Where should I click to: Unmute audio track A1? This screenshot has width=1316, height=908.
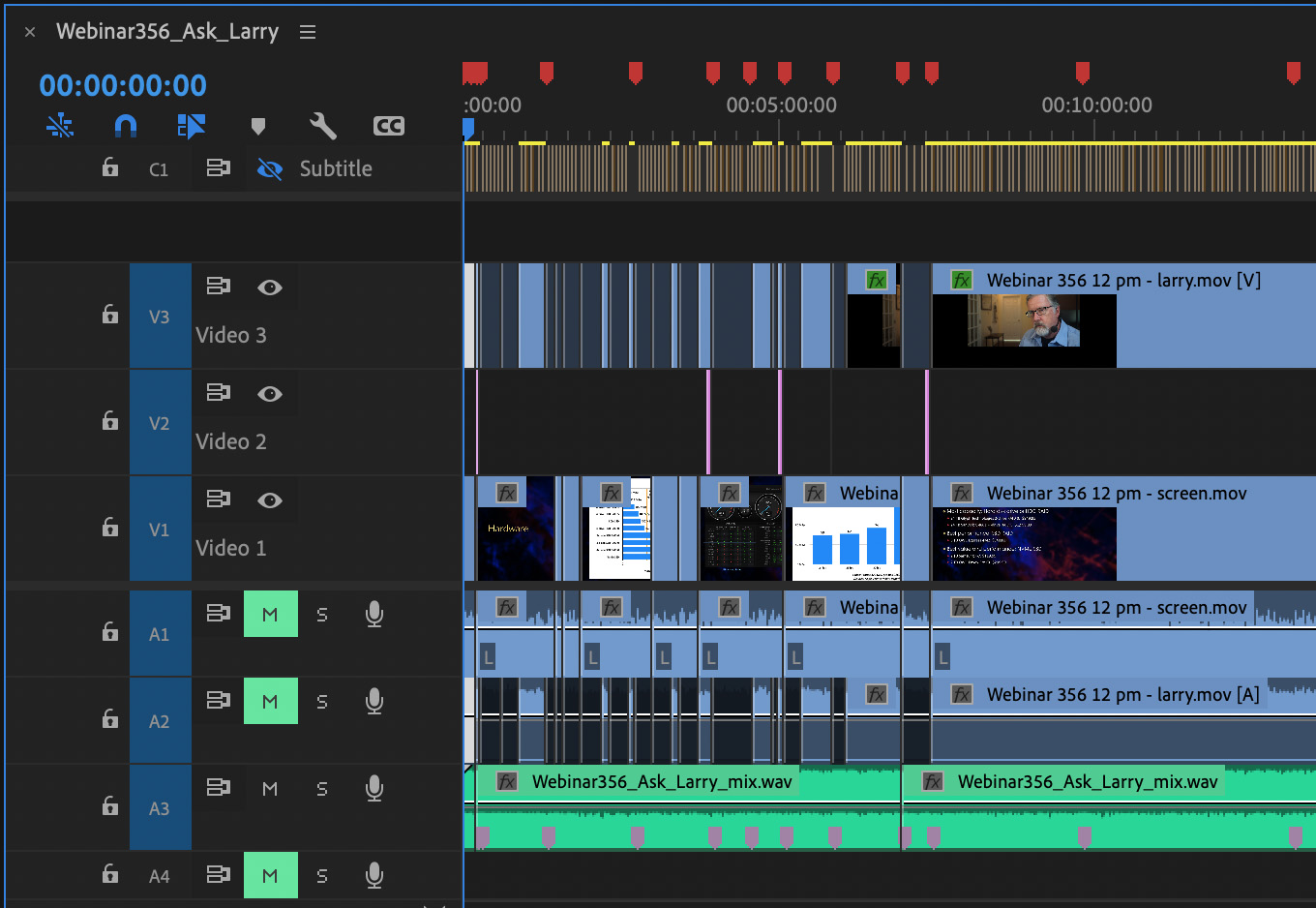point(270,615)
